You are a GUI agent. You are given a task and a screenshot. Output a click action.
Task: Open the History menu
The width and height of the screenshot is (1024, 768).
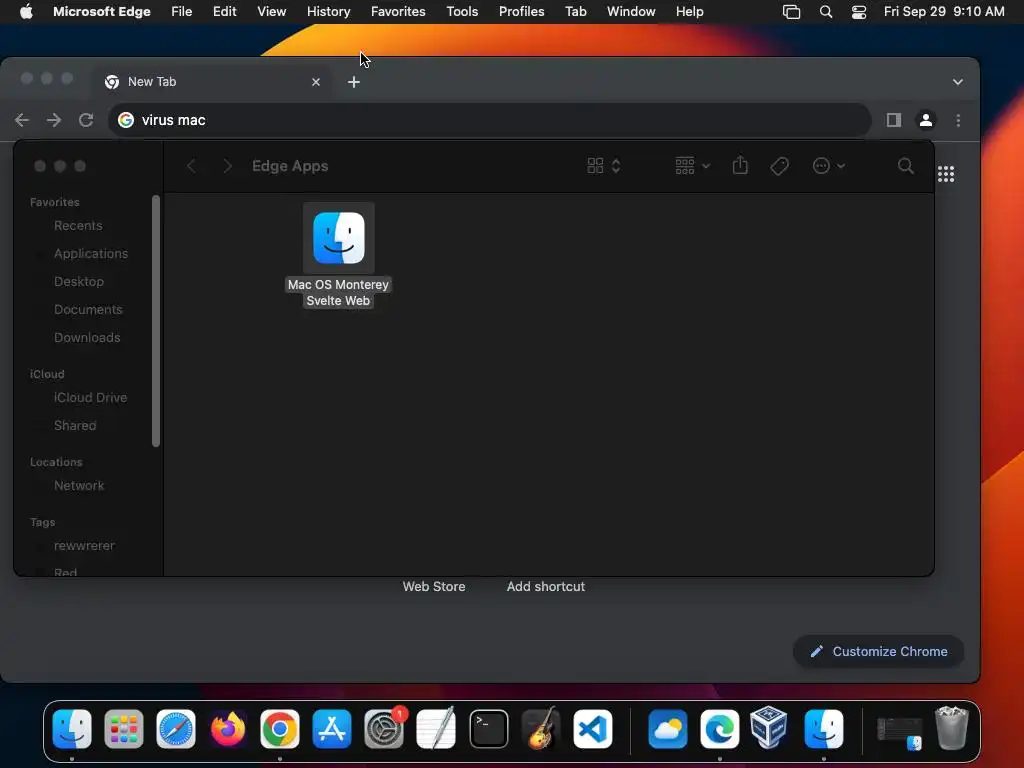[x=328, y=12]
